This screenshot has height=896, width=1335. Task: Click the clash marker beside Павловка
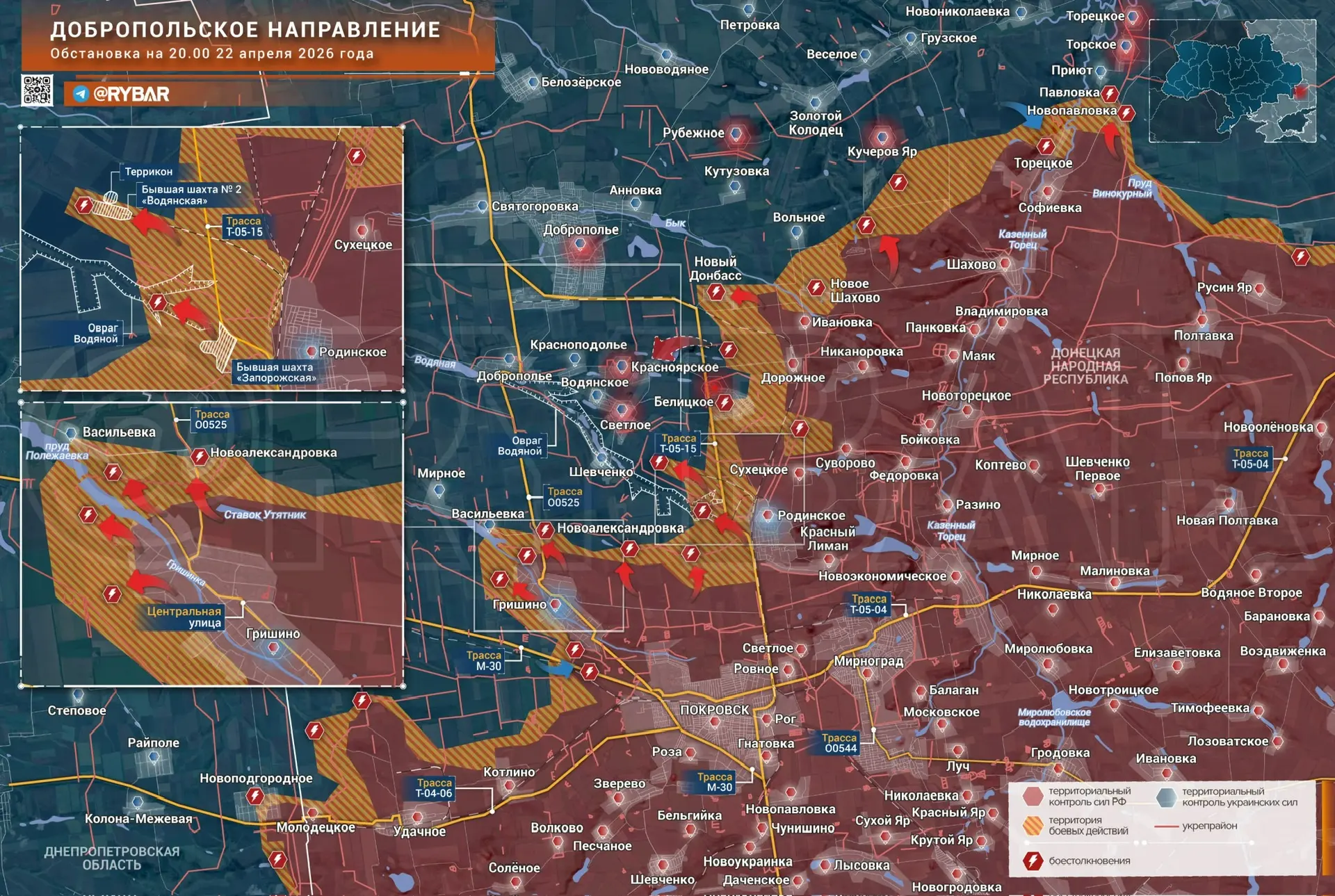[x=1110, y=93]
